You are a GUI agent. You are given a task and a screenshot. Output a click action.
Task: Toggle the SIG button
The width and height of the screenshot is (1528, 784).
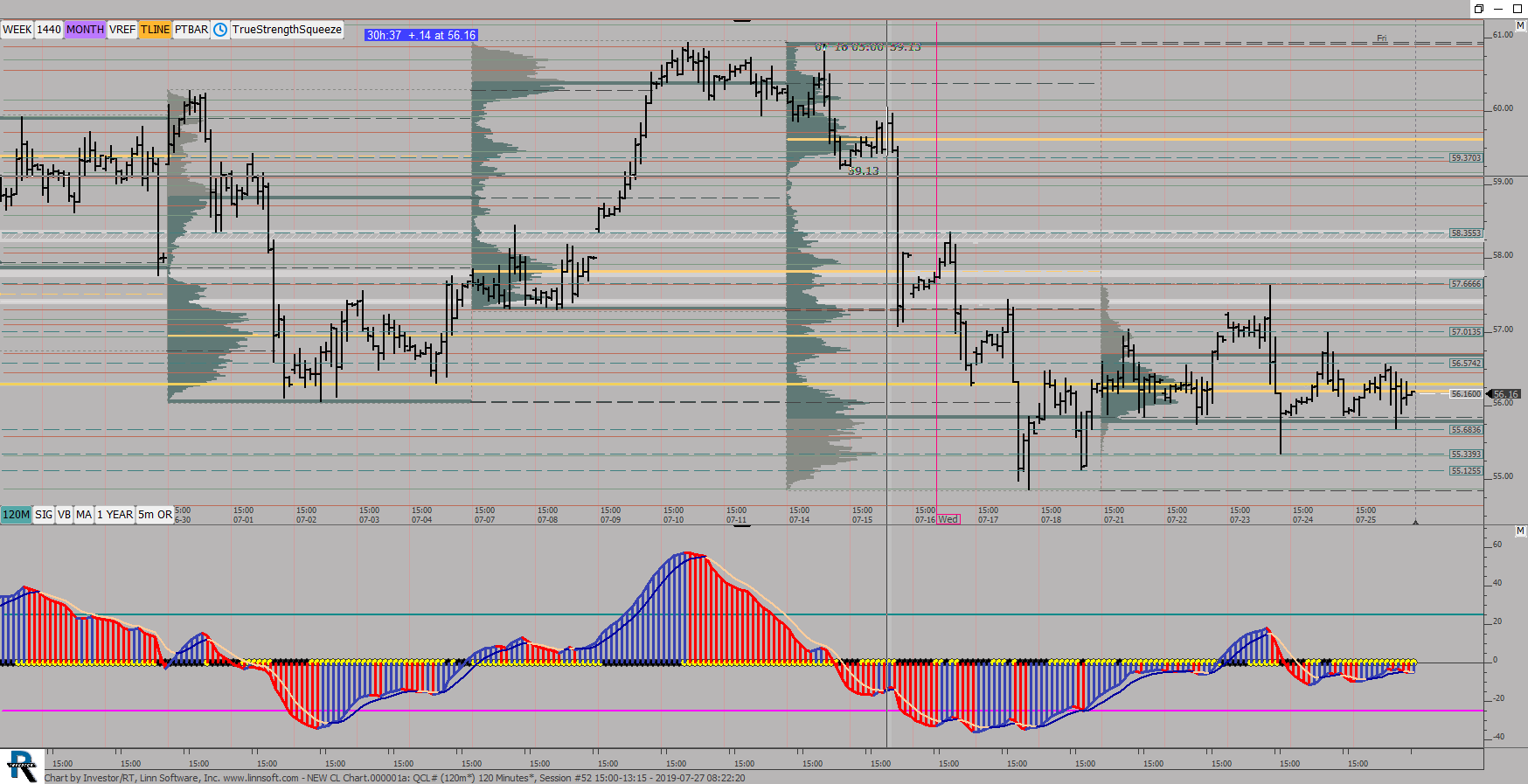tap(44, 515)
